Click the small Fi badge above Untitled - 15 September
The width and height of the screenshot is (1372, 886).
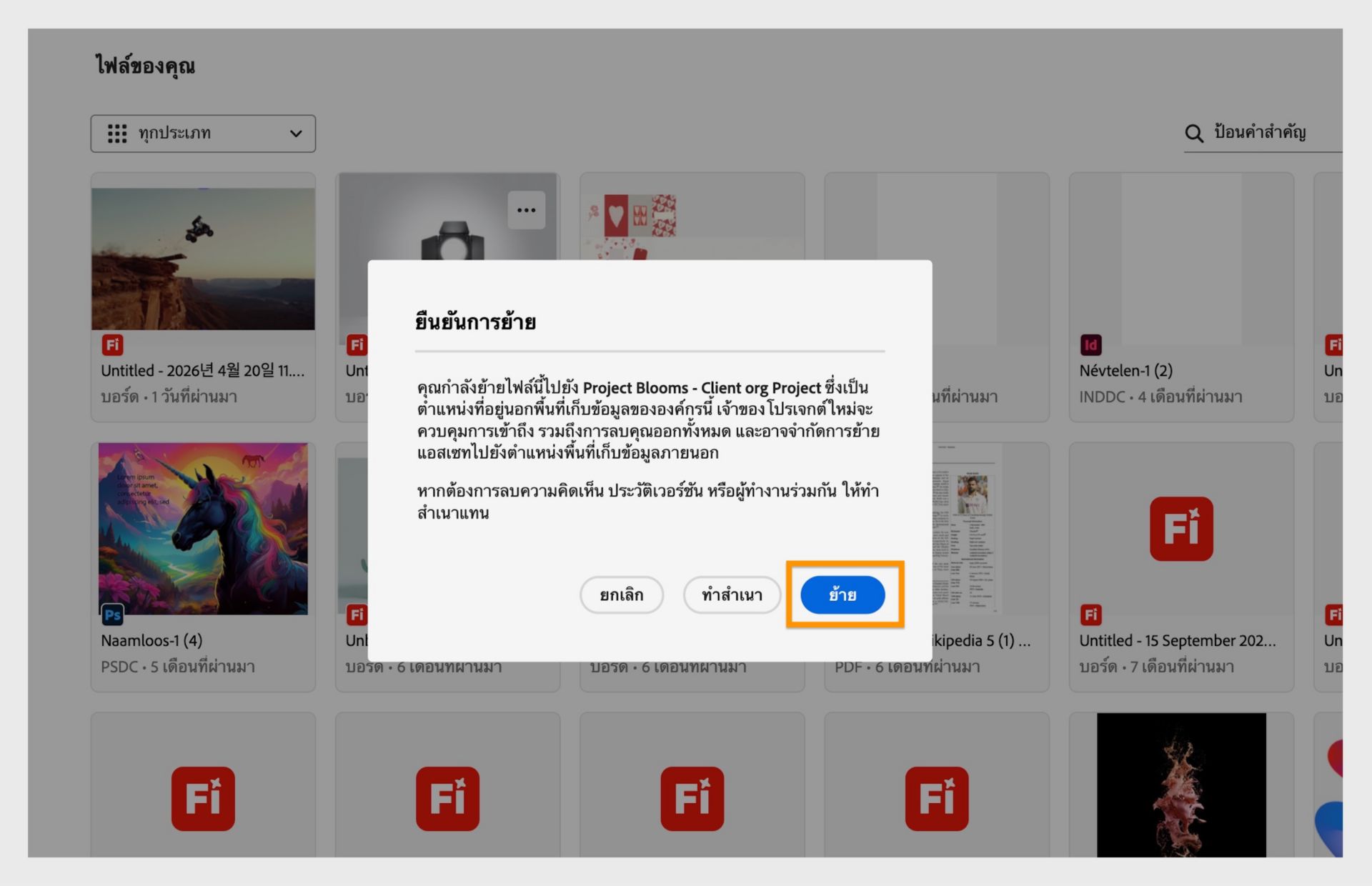(x=1090, y=614)
